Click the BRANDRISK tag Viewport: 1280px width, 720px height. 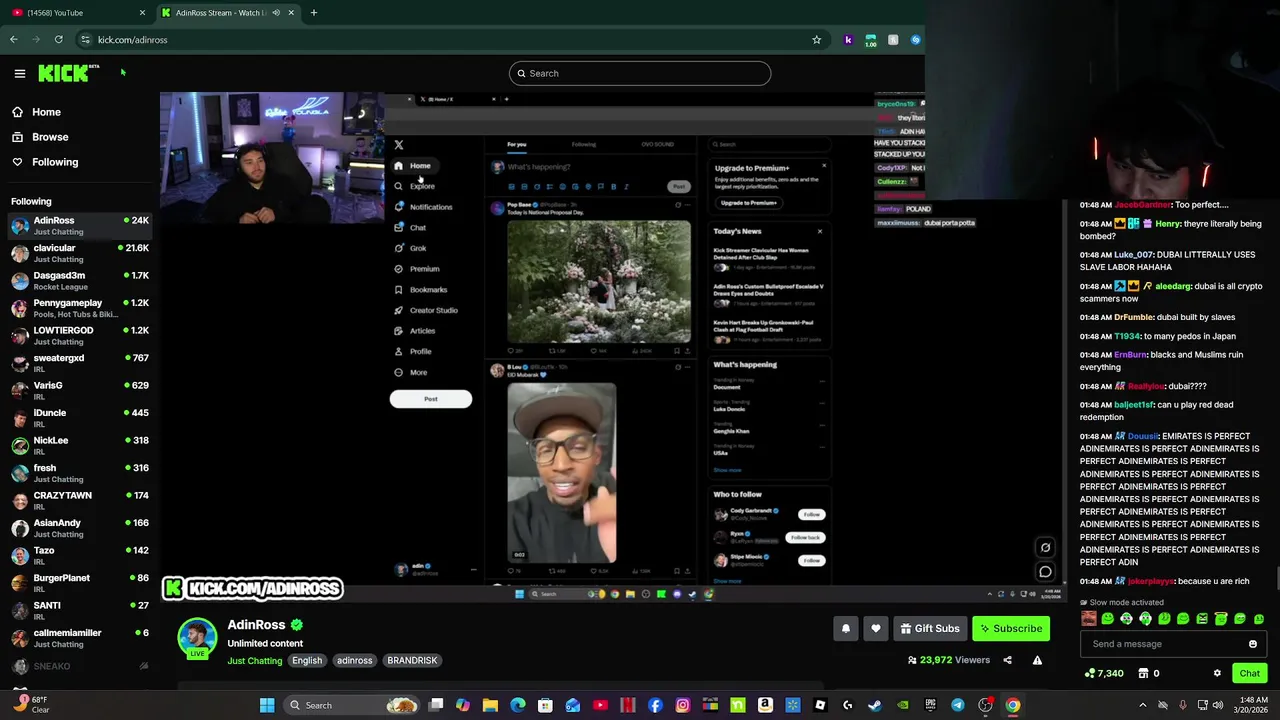[x=412, y=660]
